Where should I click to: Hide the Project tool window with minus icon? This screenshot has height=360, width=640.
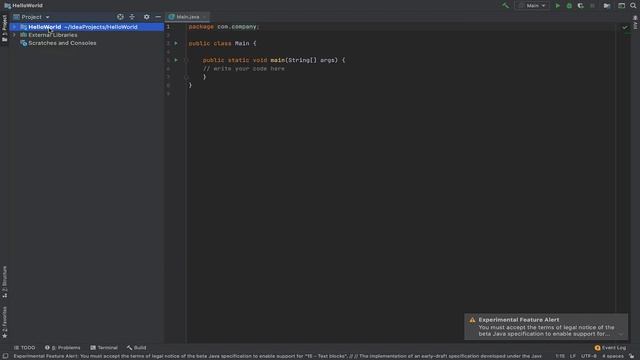pos(158,17)
